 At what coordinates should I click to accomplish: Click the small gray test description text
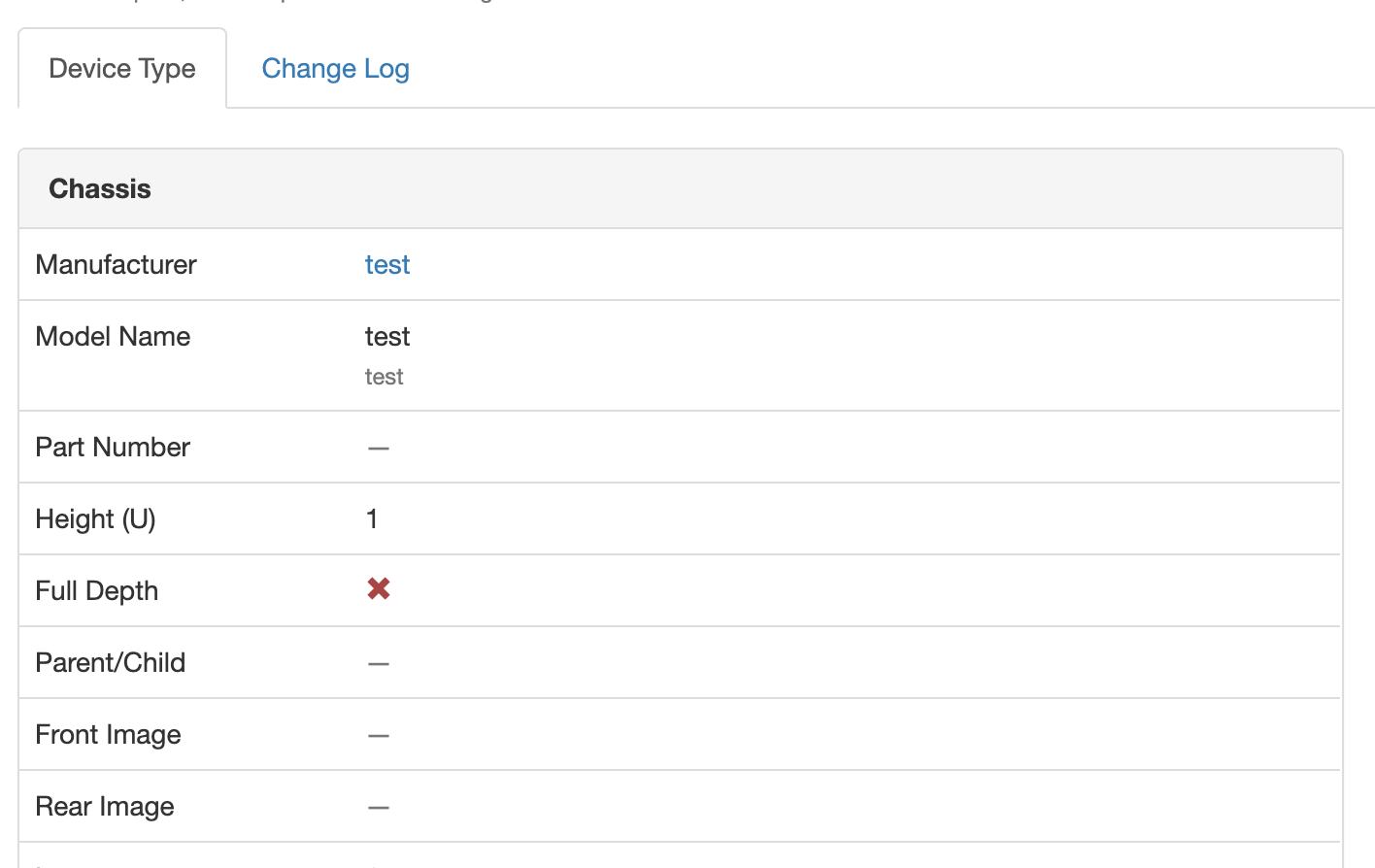(x=384, y=377)
